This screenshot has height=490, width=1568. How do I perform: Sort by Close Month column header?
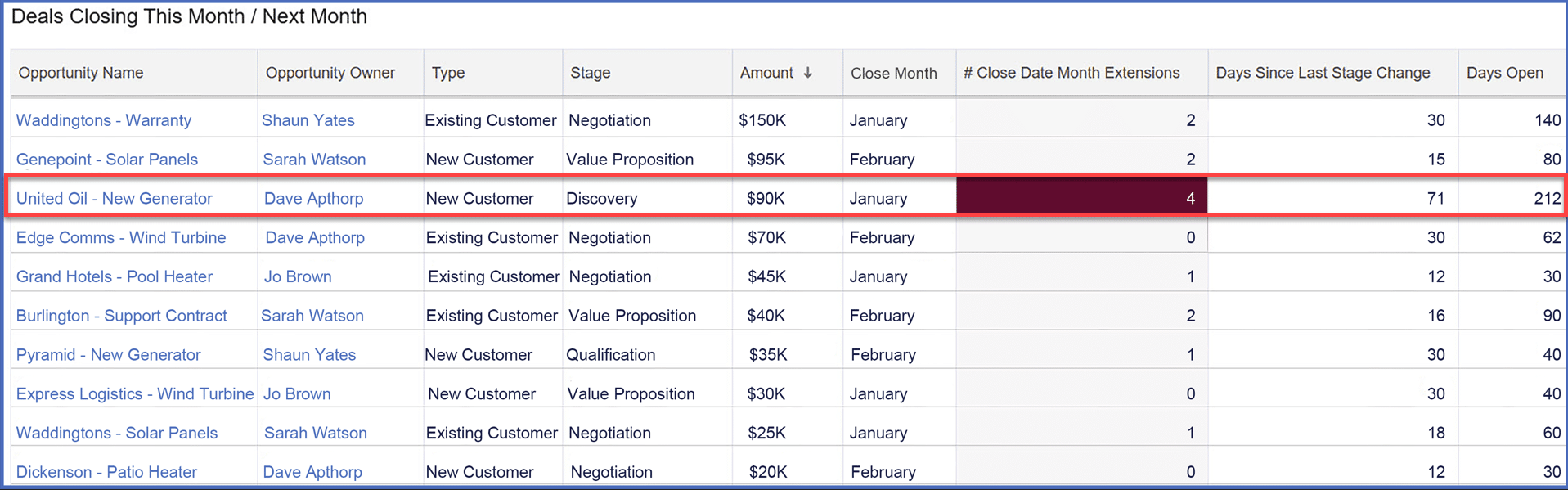894,74
